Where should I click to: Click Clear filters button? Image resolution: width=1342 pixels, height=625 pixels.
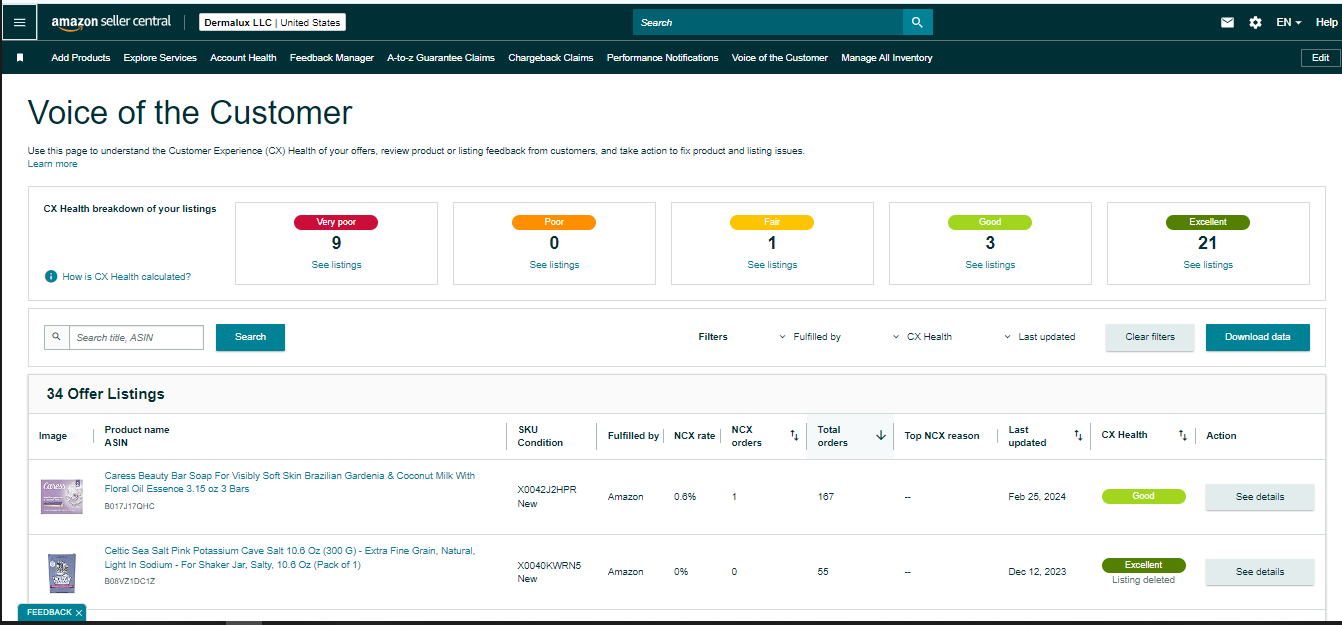(x=1150, y=337)
